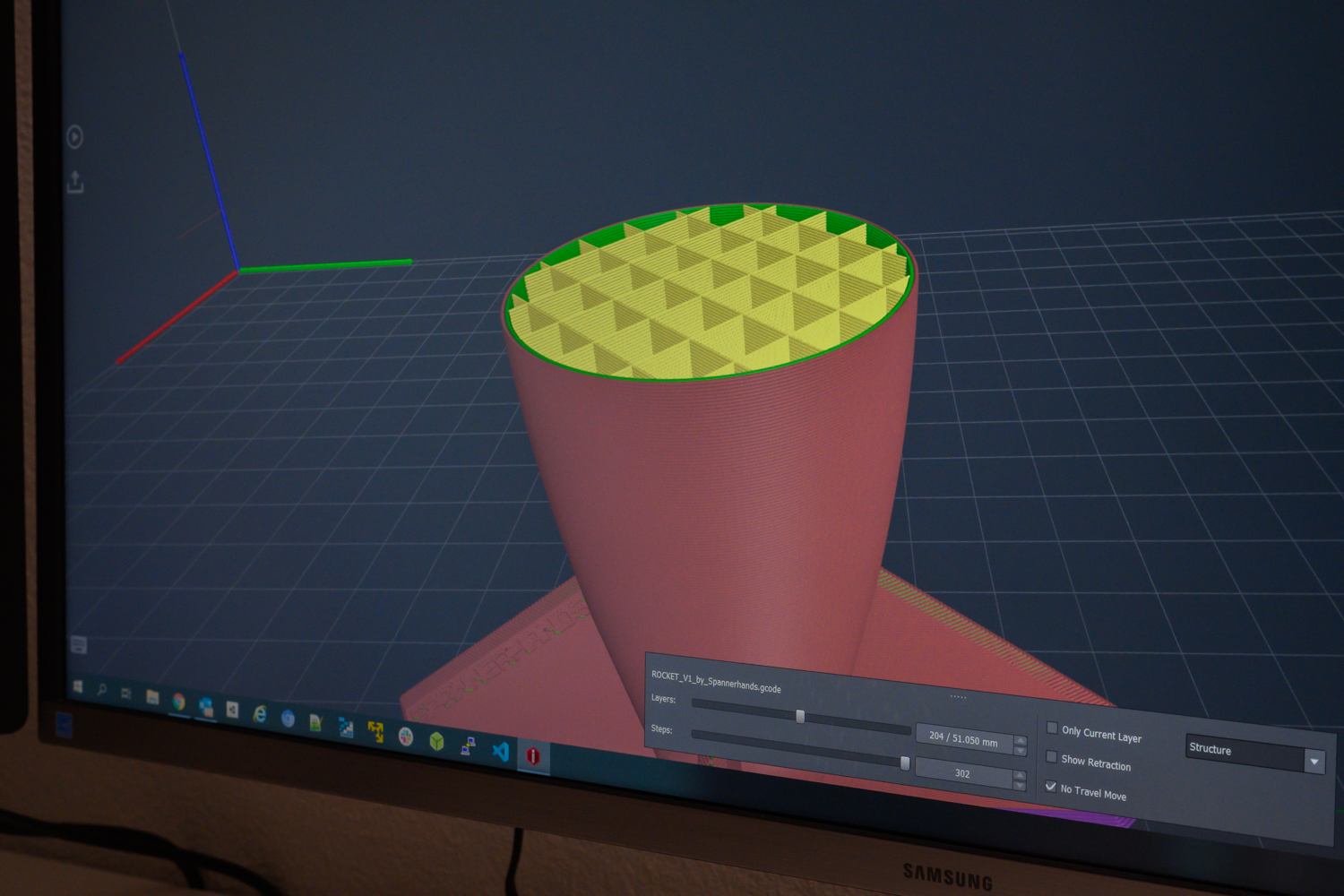Click the layer field showing 204 / 51.050 mm

(963, 740)
